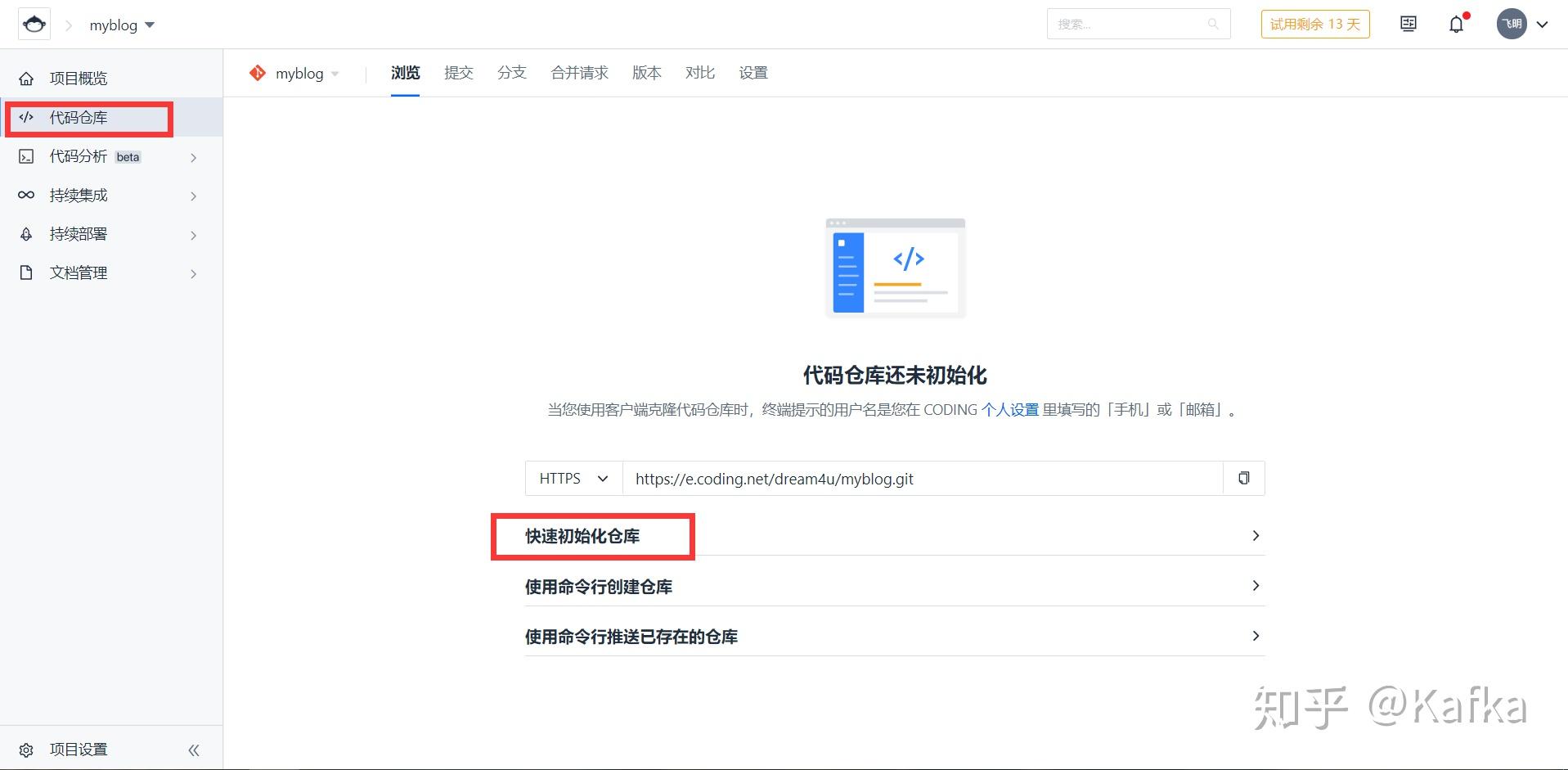The height and width of the screenshot is (770, 1568).
Task: Select the 项目概览 home icon
Action: pyautogui.click(x=26, y=78)
